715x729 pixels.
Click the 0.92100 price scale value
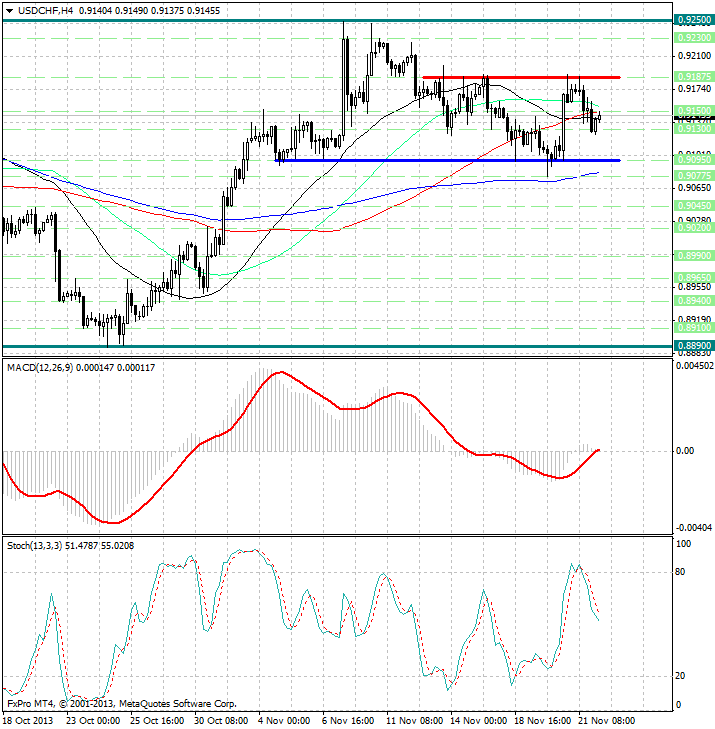tap(695, 56)
